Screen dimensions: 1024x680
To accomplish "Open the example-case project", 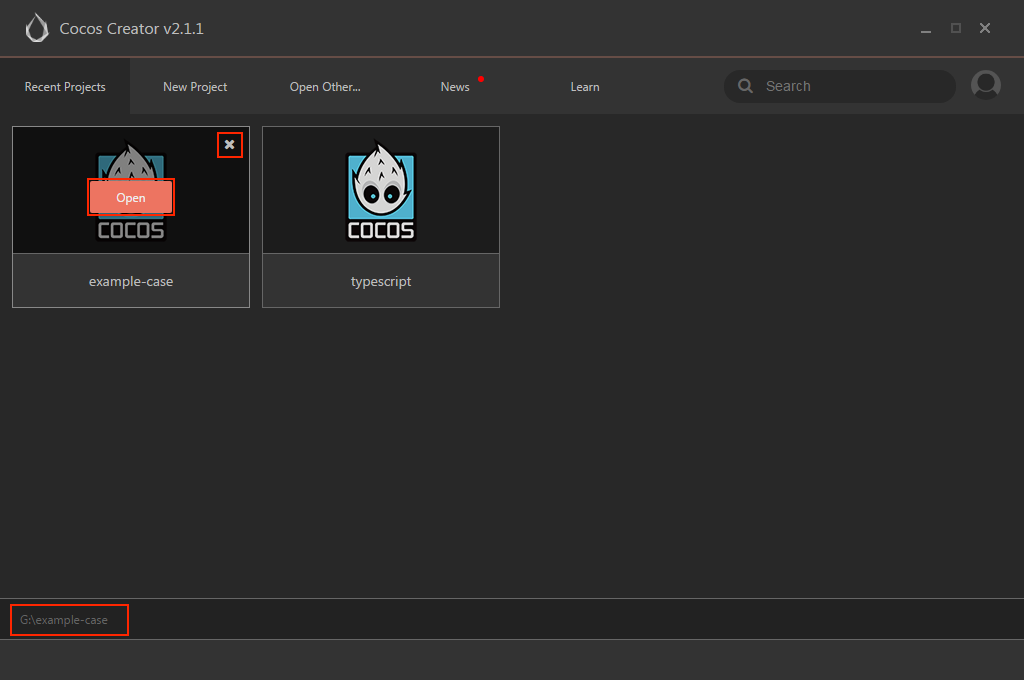I will coord(131,197).
